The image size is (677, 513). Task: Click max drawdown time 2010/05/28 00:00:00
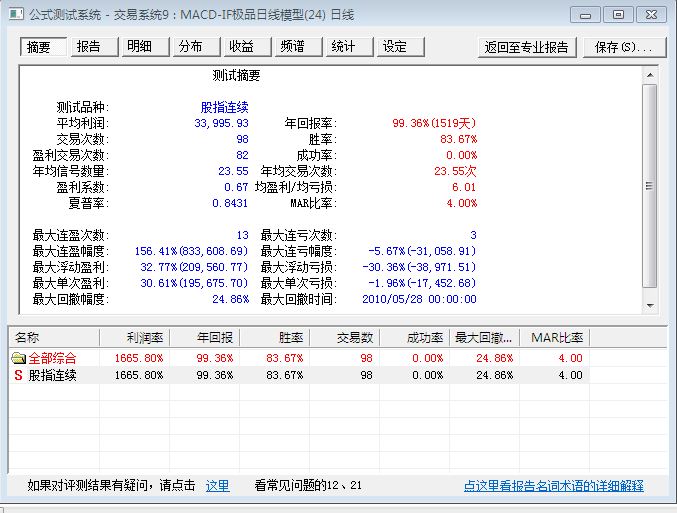point(419,299)
